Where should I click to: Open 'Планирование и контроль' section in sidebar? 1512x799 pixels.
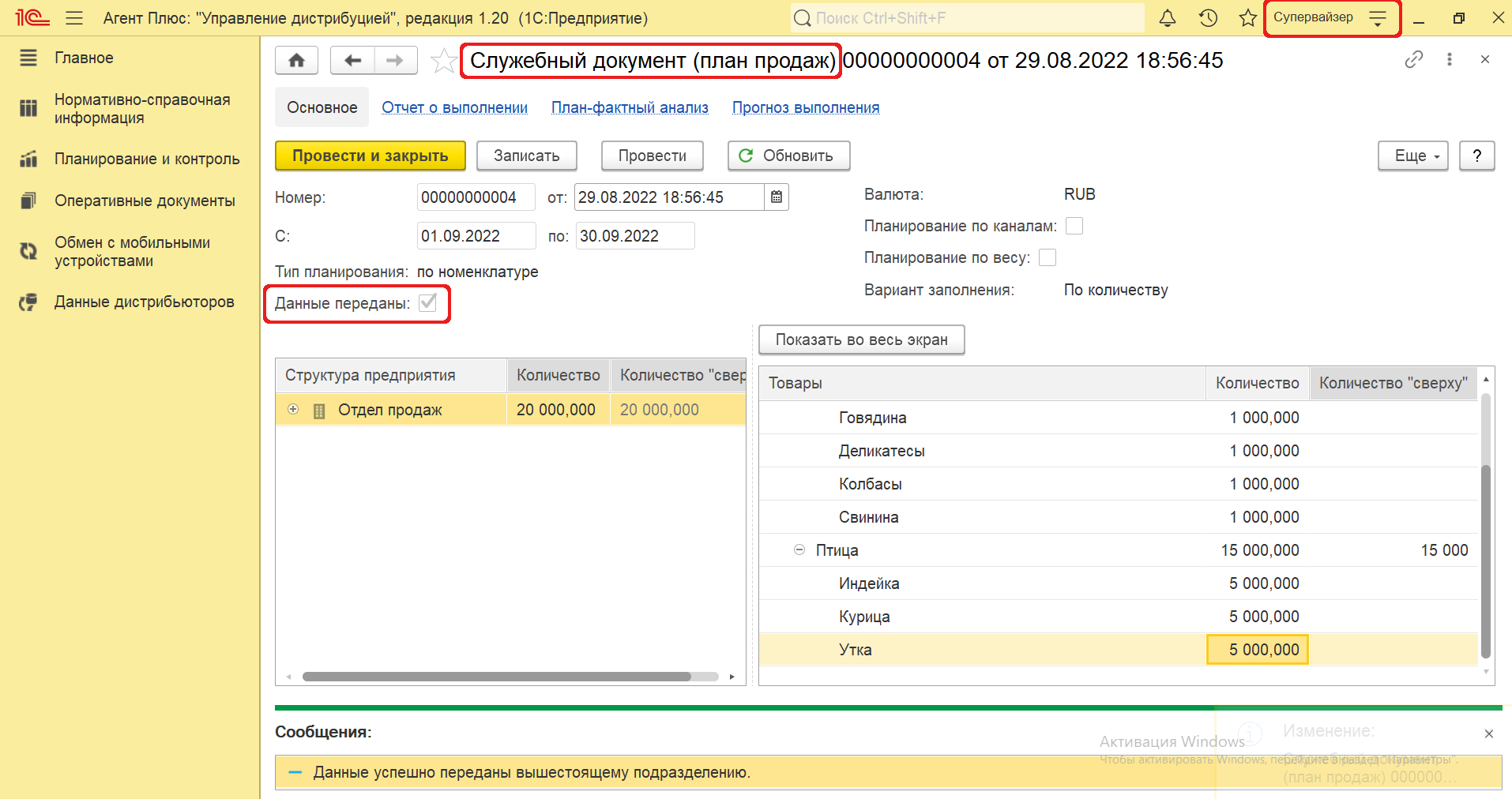(x=146, y=159)
